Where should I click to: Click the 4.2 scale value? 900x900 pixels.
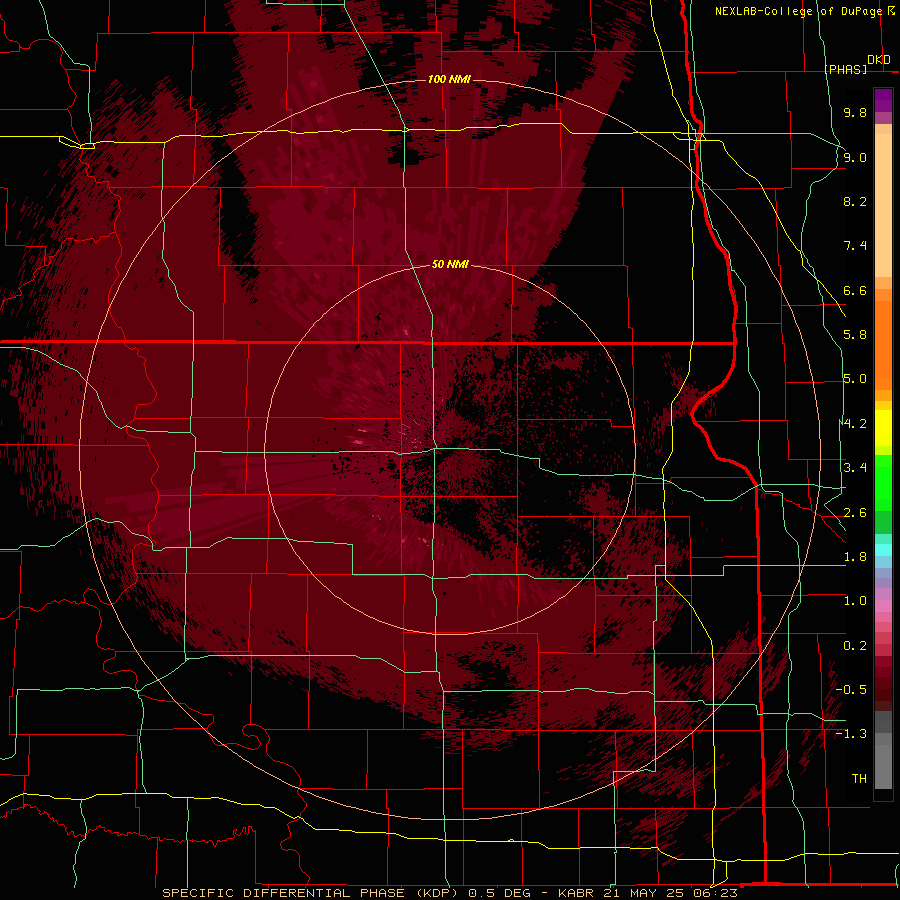855,424
